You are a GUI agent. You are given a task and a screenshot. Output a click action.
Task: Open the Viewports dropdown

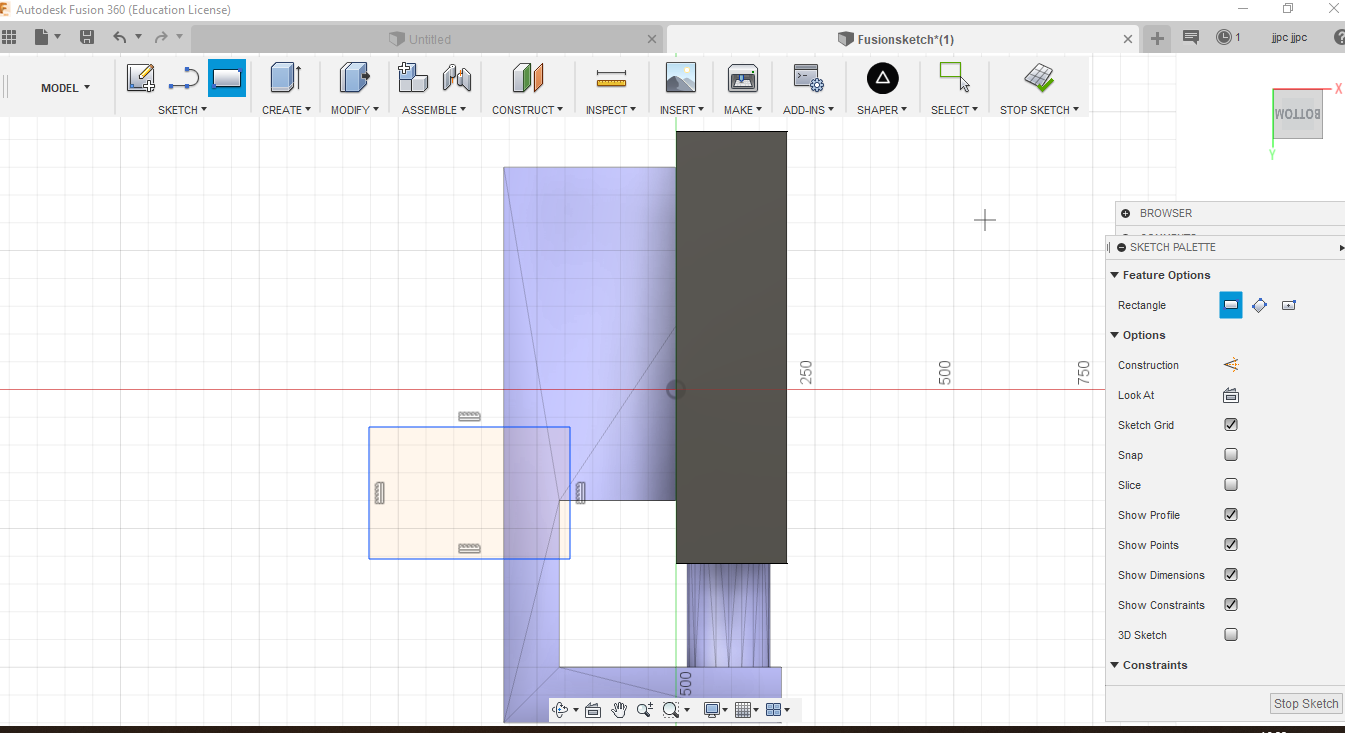(x=777, y=710)
